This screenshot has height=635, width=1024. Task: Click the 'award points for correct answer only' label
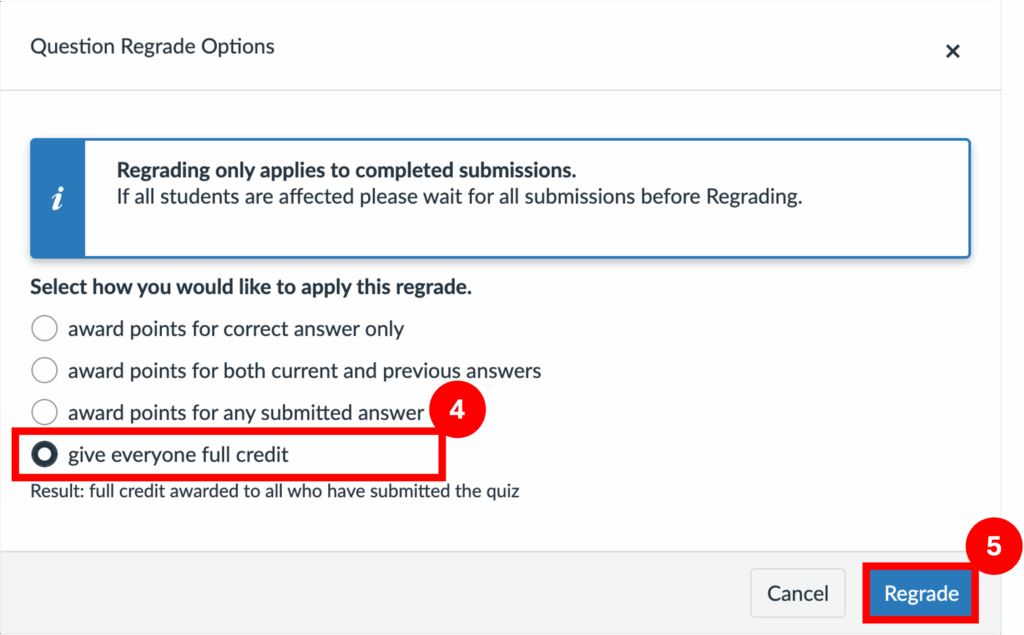[x=236, y=328]
